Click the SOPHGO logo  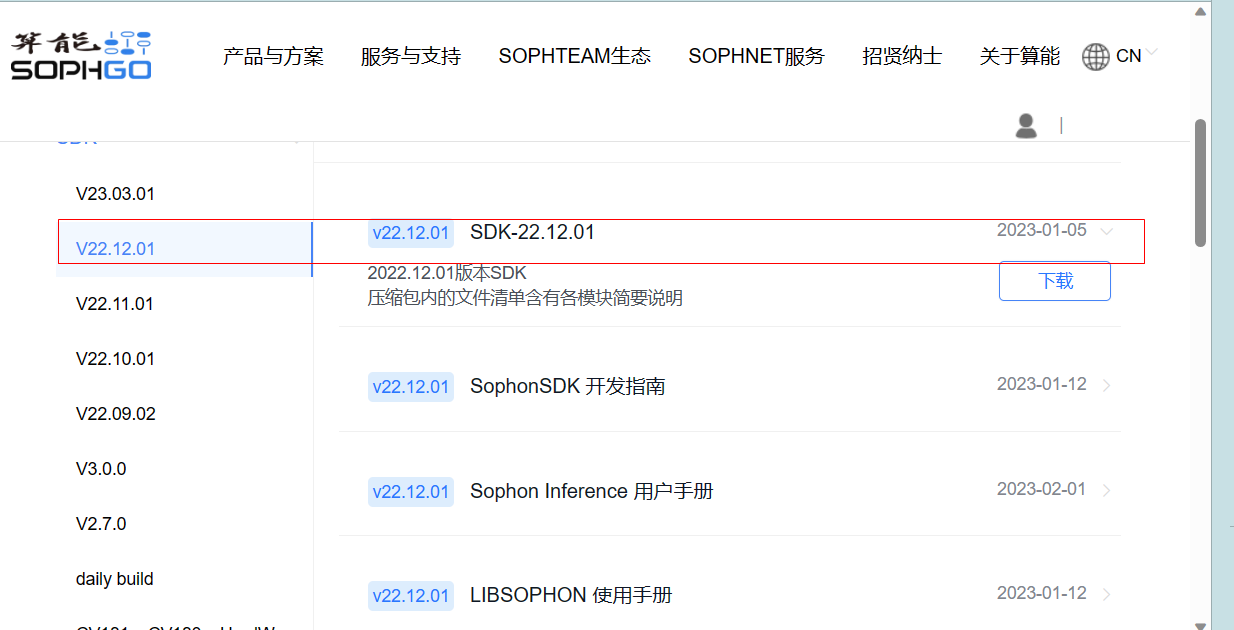coord(81,55)
